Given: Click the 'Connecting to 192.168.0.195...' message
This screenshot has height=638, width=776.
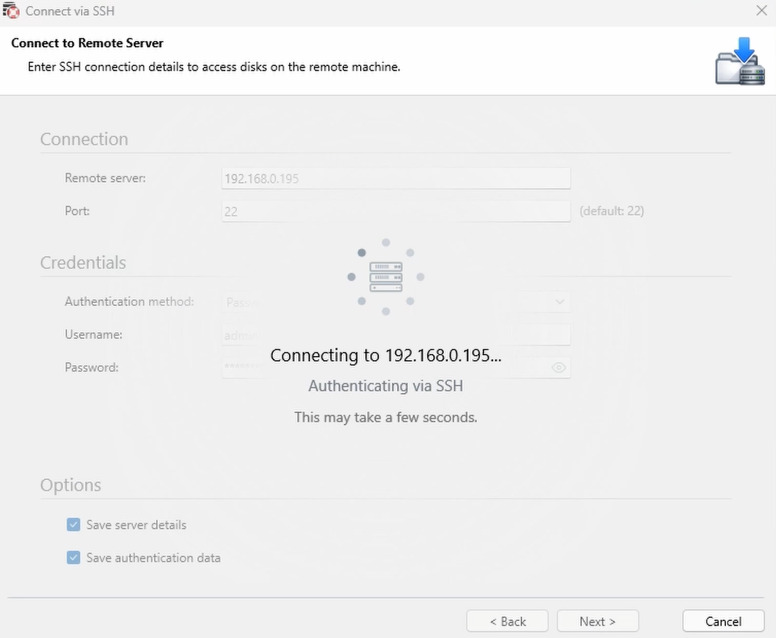Looking at the screenshot, I should 386,355.
